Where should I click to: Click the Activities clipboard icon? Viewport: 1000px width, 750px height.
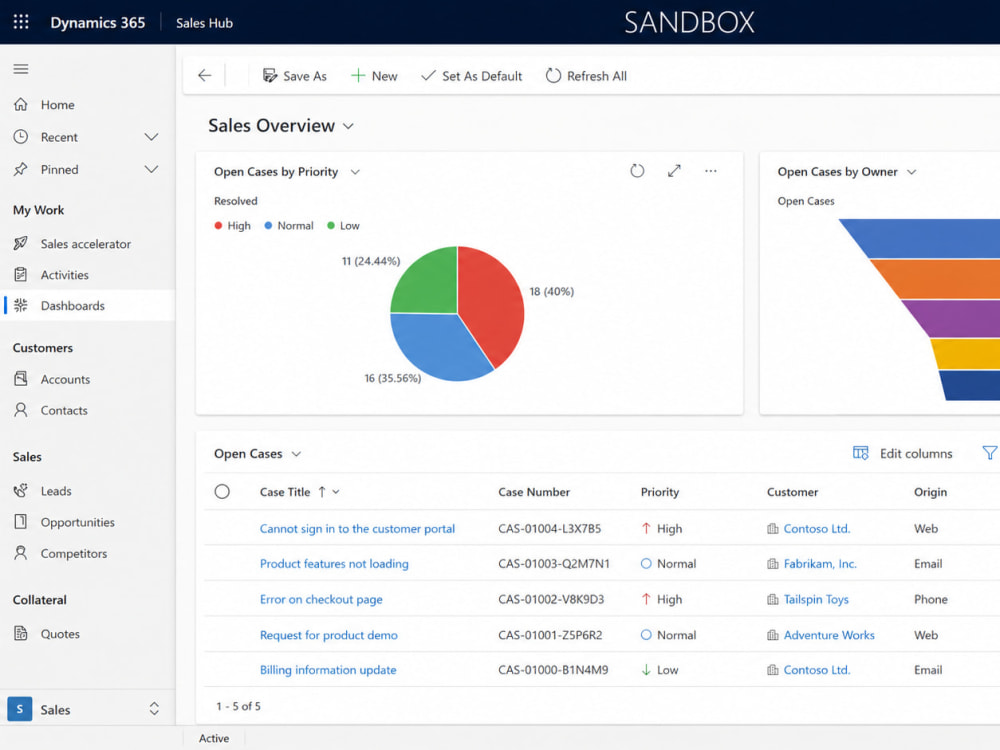pos(21,274)
